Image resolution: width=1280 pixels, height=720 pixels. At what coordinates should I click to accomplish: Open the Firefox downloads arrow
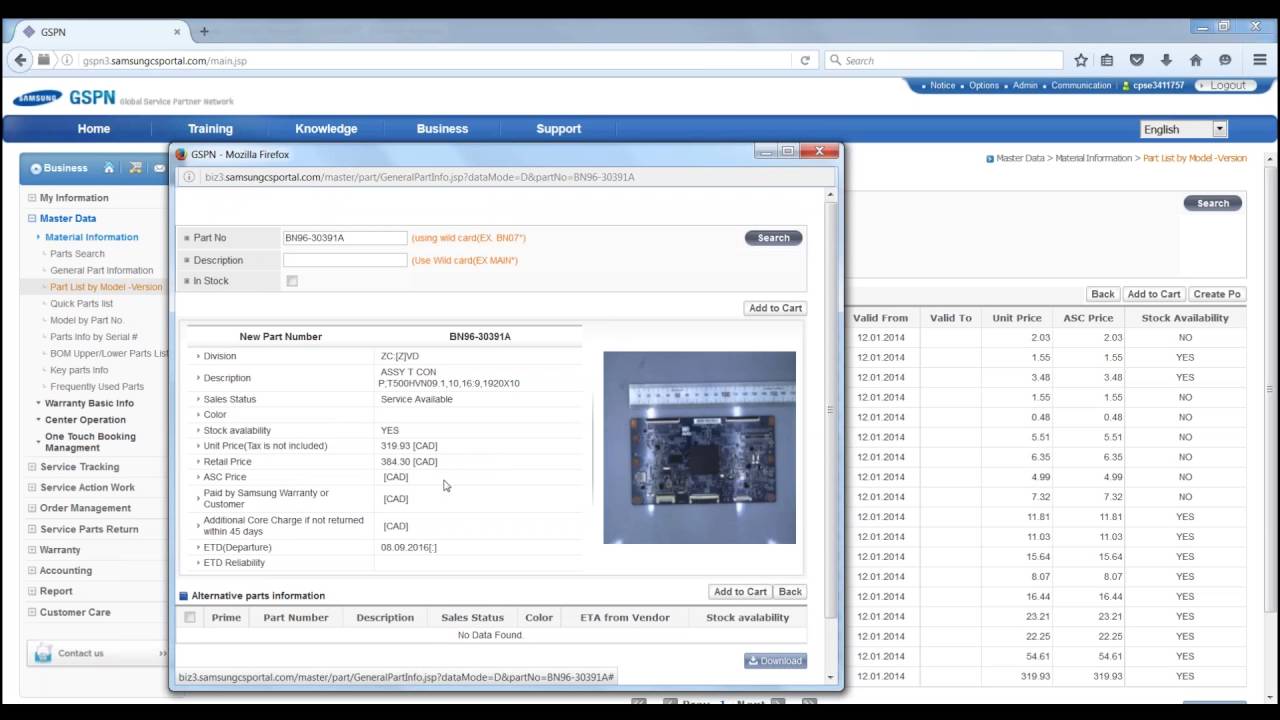[x=1166, y=60]
